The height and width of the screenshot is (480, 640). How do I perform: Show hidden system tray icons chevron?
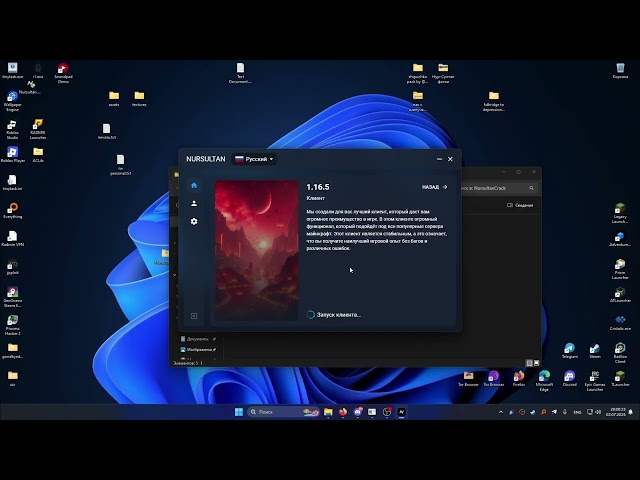501,412
